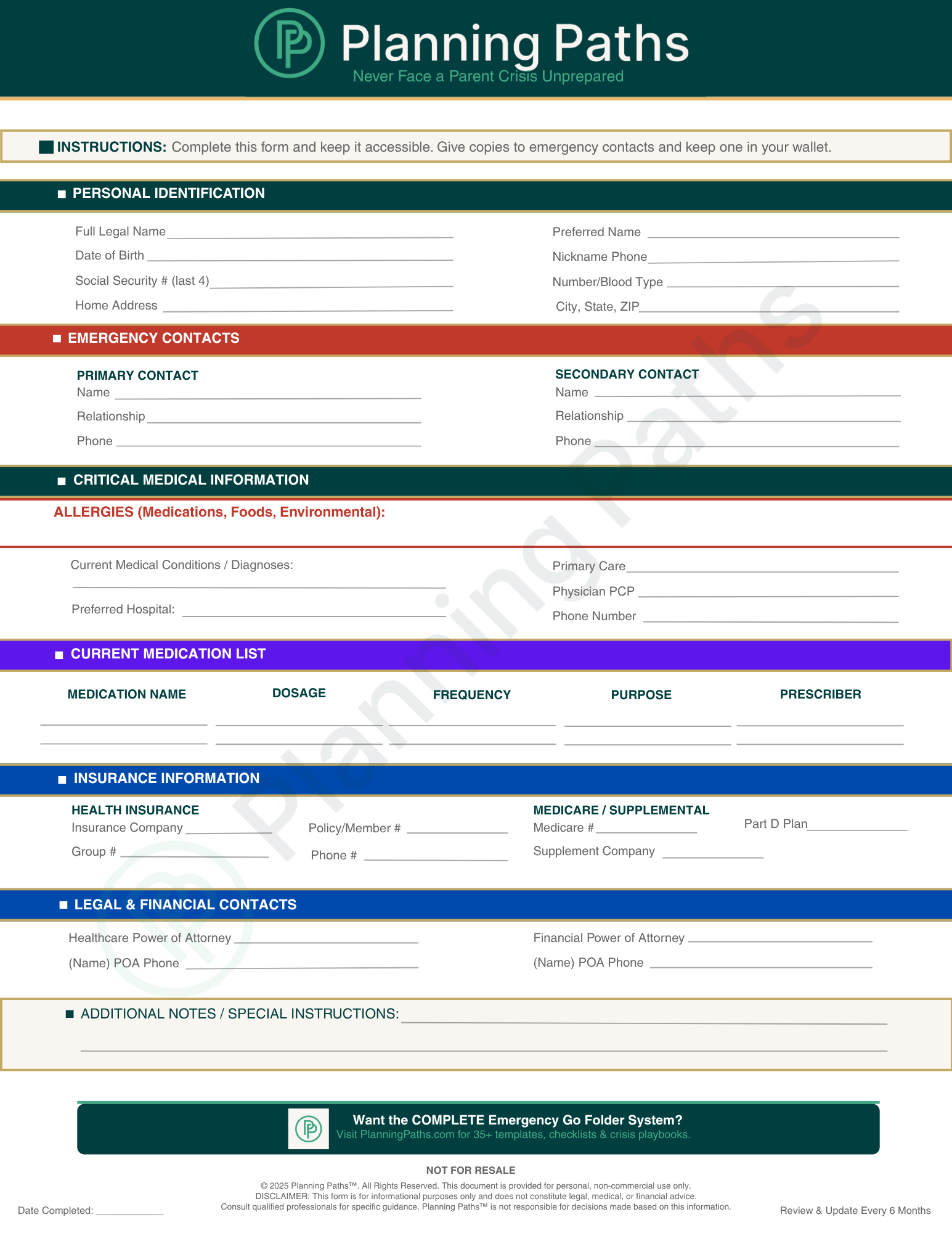The width and height of the screenshot is (952, 1233).
Task: Click the Preferred Name field
Action: (x=774, y=232)
